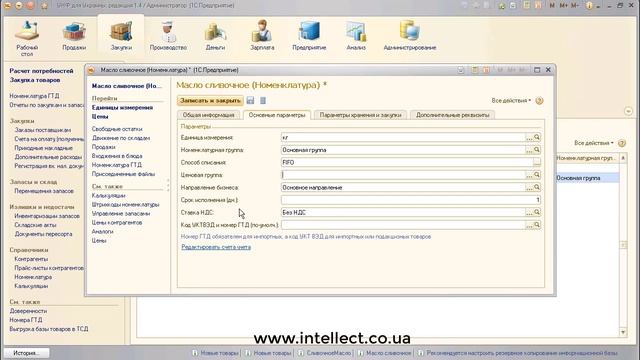Image resolution: width=640 pixels, height=360 pixels.
Task: Open selection list for Ставка НДС
Action: click(529, 212)
